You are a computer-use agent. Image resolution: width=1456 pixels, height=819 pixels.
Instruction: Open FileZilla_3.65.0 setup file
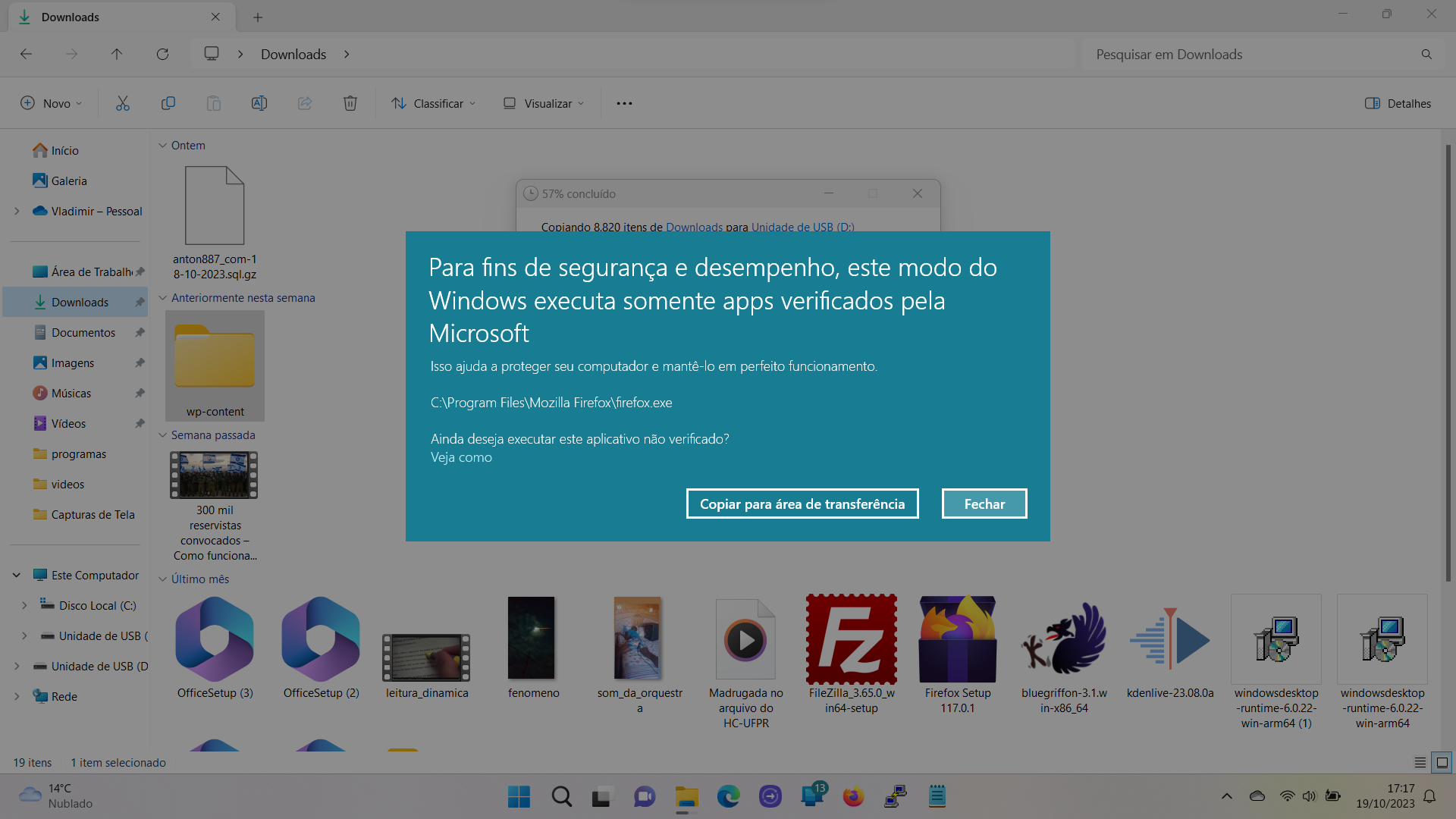852,655
